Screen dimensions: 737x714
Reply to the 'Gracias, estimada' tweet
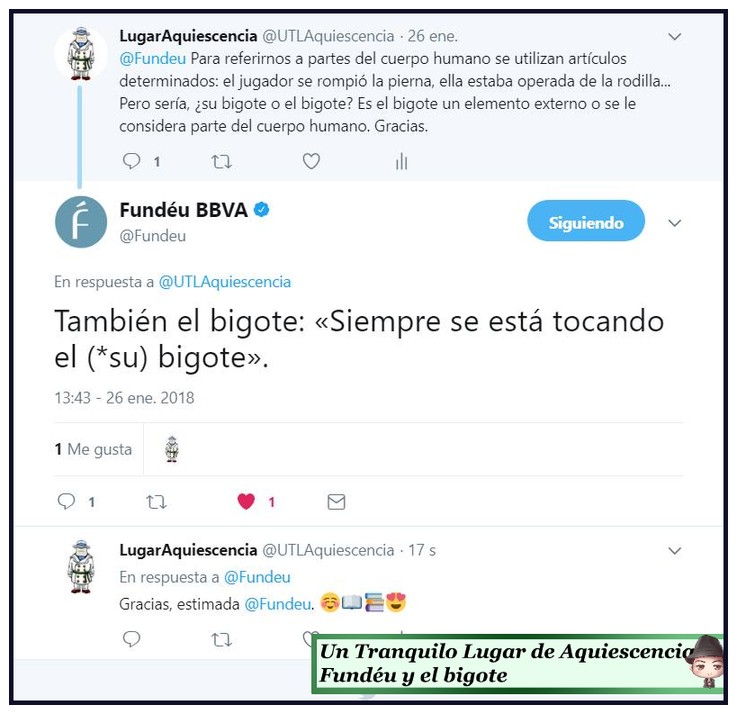tap(131, 639)
